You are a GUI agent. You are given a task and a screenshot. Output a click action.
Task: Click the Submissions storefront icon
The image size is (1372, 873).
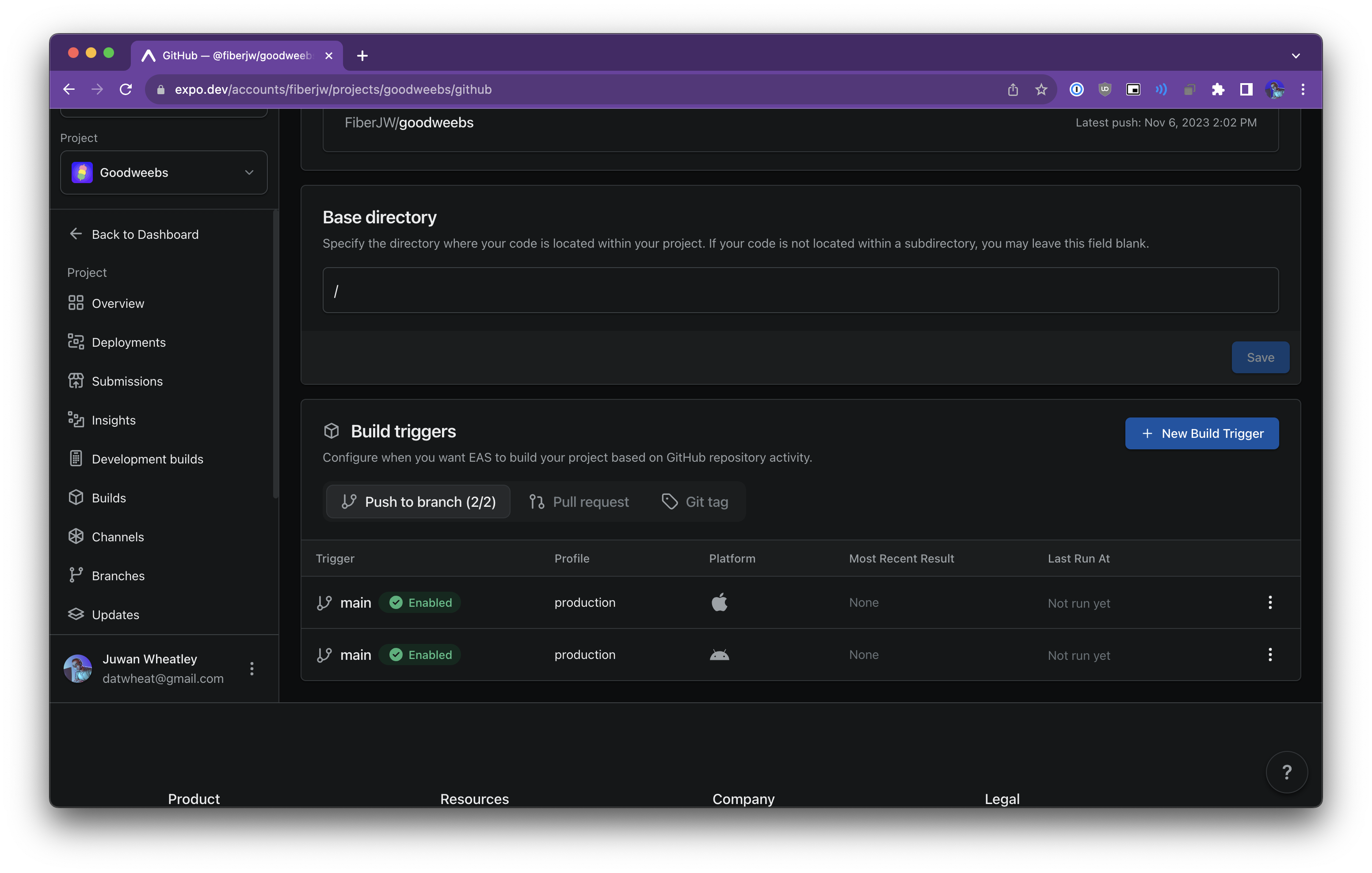pyautogui.click(x=76, y=380)
